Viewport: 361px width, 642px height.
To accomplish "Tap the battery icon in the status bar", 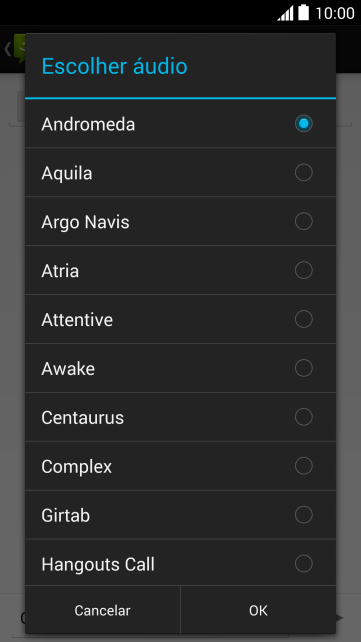I will [x=303, y=13].
